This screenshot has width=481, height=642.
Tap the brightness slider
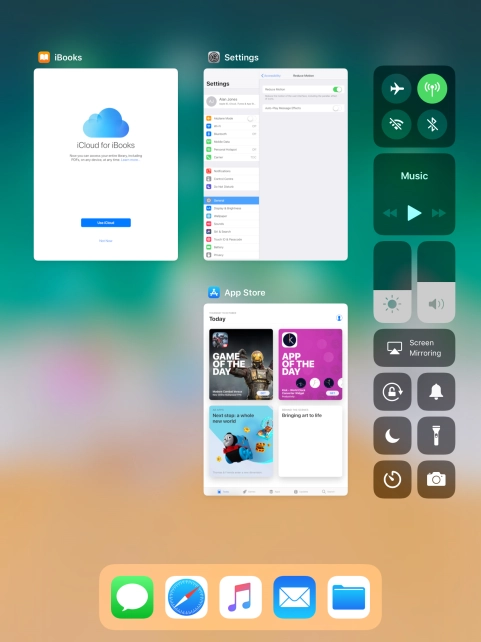(392, 282)
